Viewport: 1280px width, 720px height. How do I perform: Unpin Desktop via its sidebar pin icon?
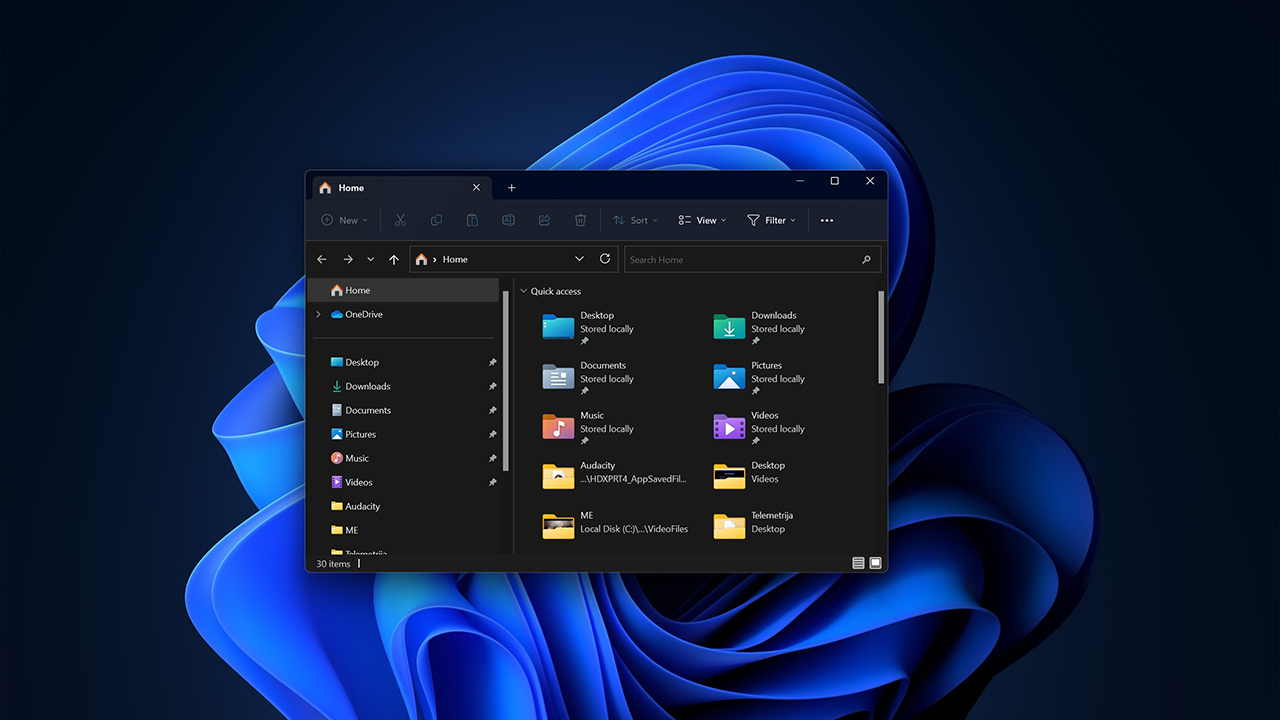pyautogui.click(x=492, y=362)
